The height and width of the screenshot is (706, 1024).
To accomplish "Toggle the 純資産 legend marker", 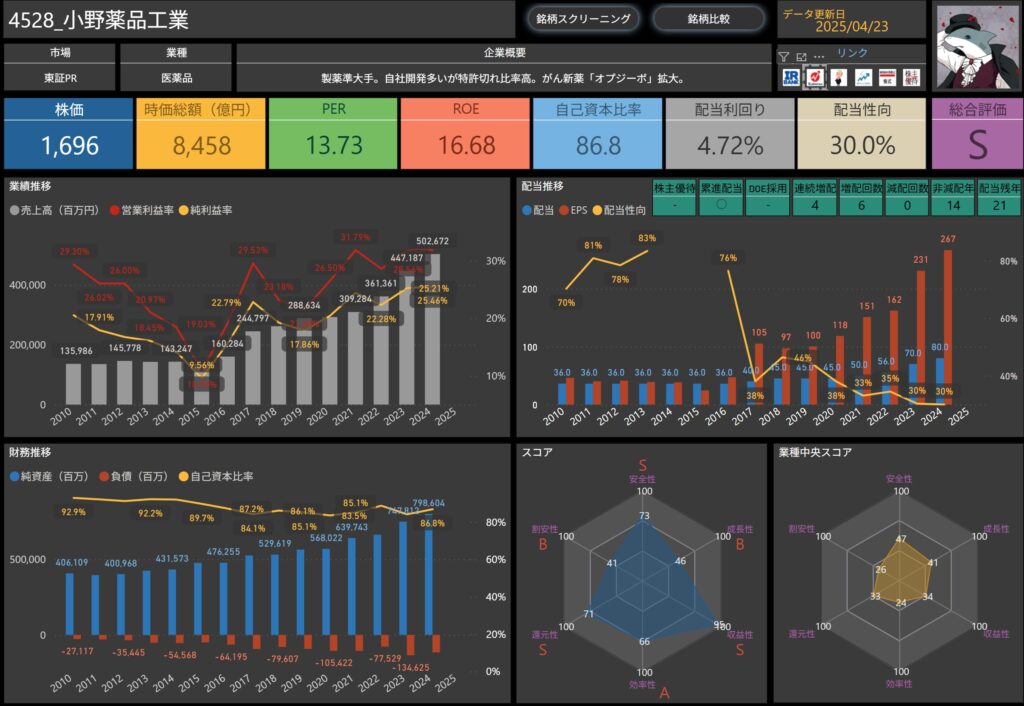I will tap(14, 477).
